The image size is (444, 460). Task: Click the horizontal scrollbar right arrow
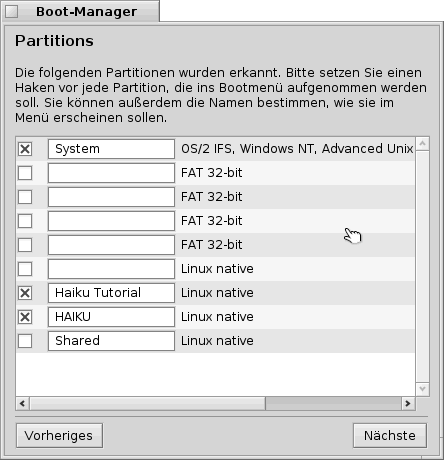pos(408,404)
